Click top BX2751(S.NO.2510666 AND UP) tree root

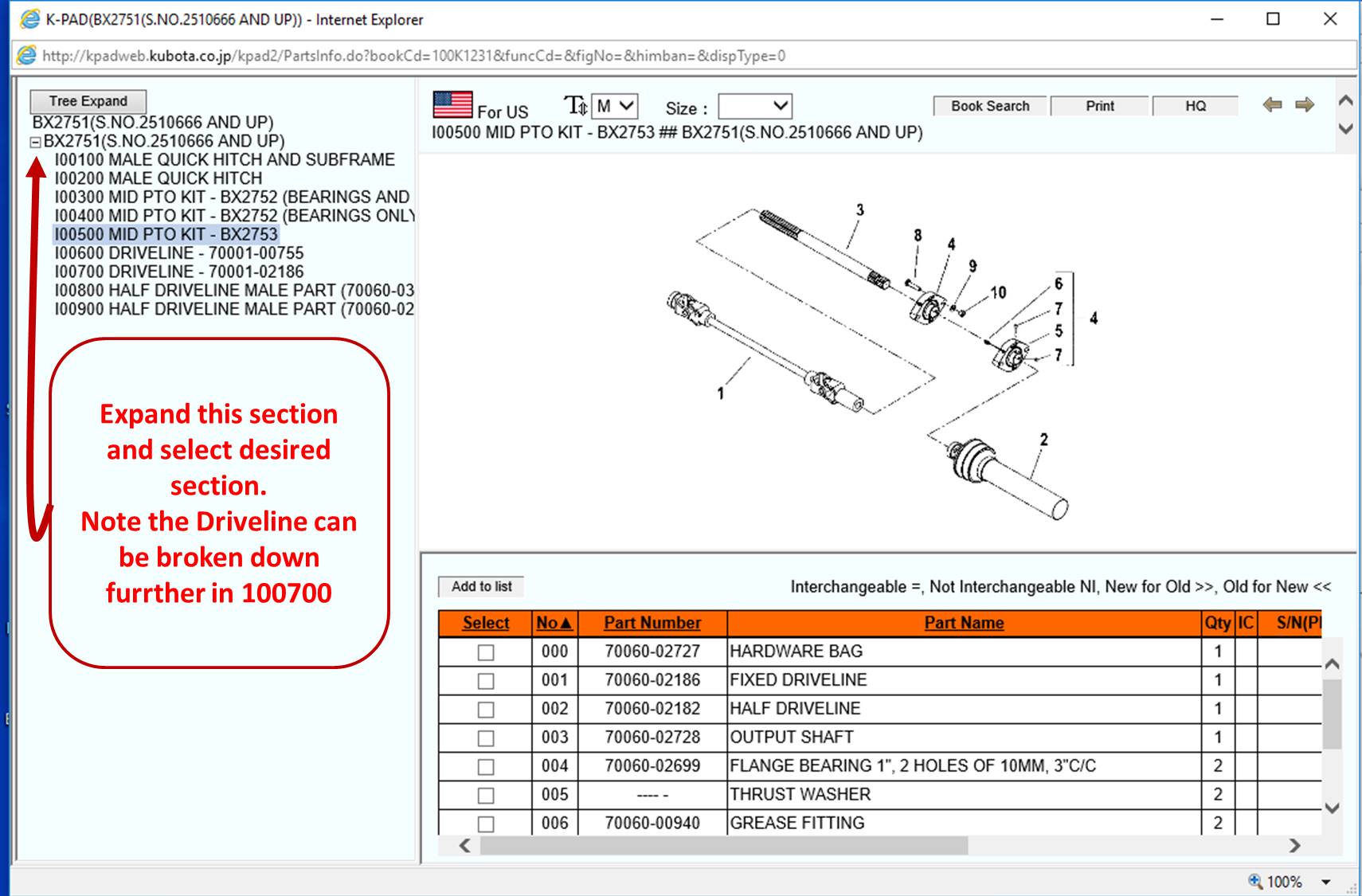[x=153, y=123]
